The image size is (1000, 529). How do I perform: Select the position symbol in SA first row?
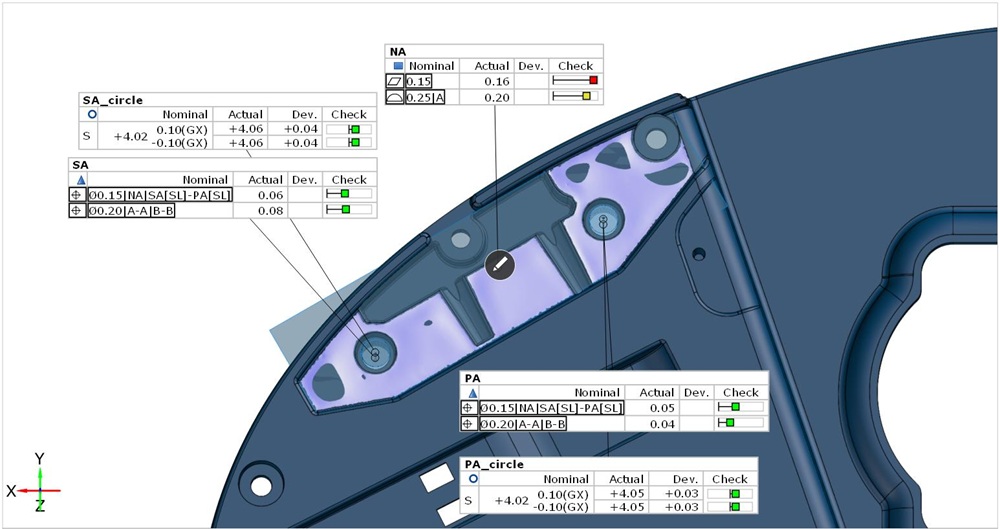point(77,195)
